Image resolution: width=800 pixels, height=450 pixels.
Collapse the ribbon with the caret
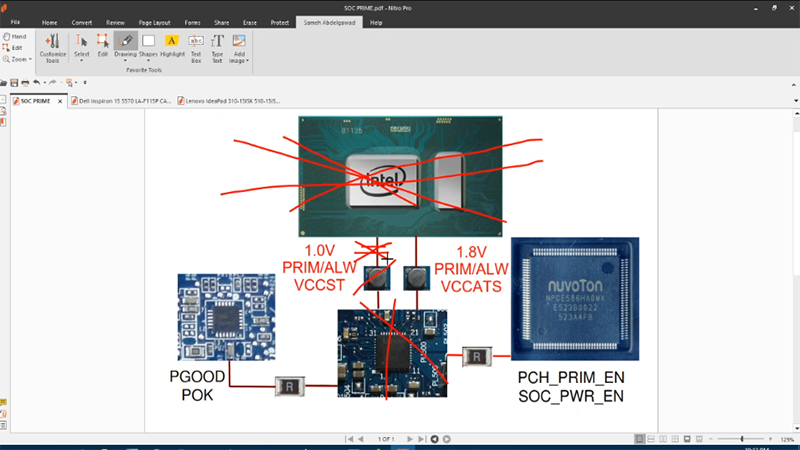tap(793, 85)
